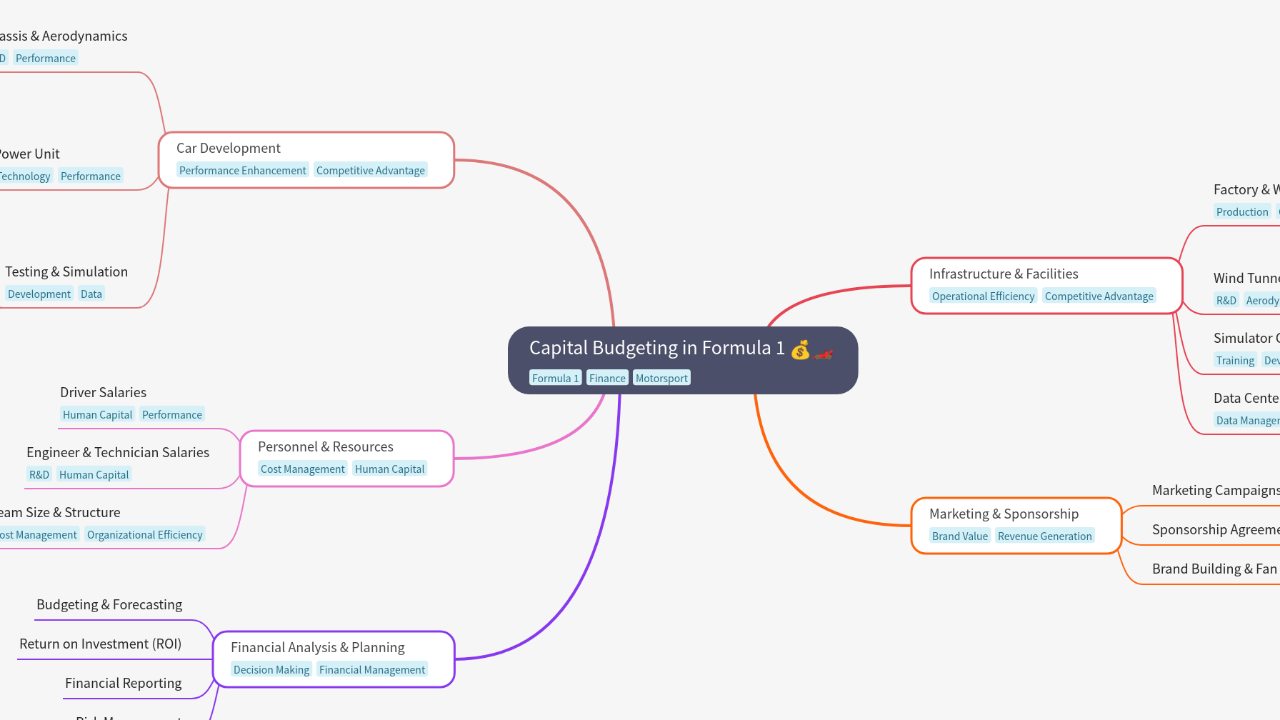Click Competitive Advantage tag under Car Development
Image resolution: width=1280 pixels, height=720 pixels.
tap(370, 170)
